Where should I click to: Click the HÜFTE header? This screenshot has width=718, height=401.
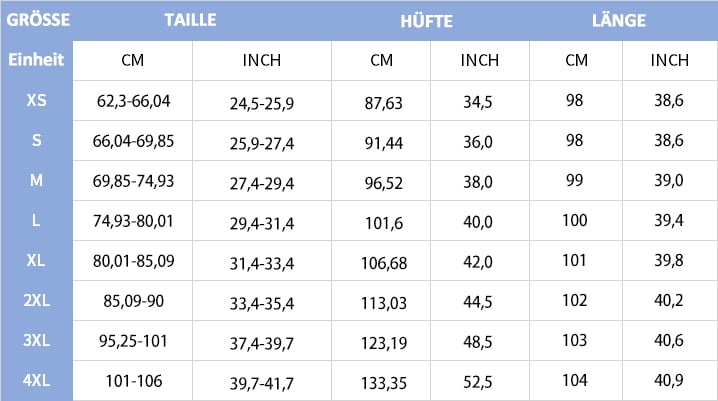[426, 21]
